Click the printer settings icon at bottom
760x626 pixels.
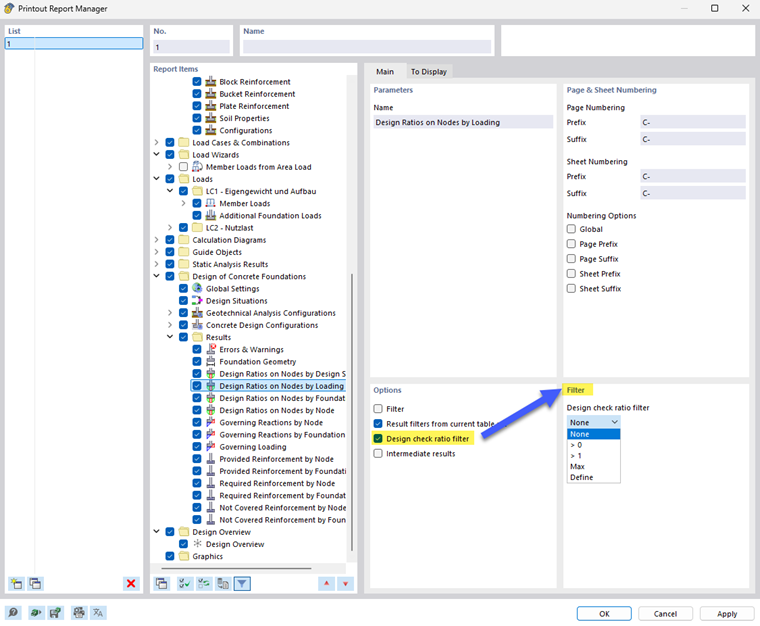pos(79,612)
